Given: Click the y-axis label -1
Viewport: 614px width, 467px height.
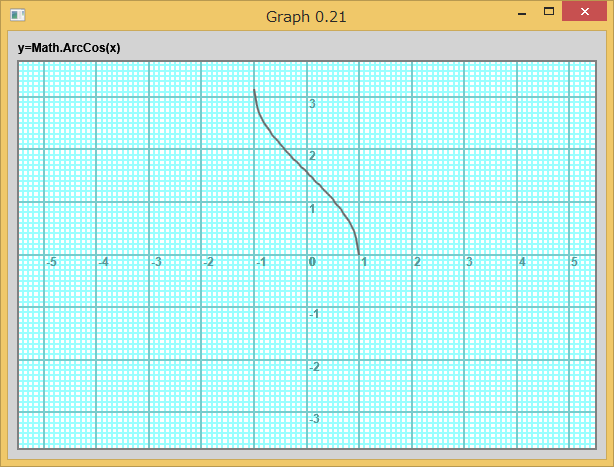Looking at the screenshot, I should (x=314, y=314).
